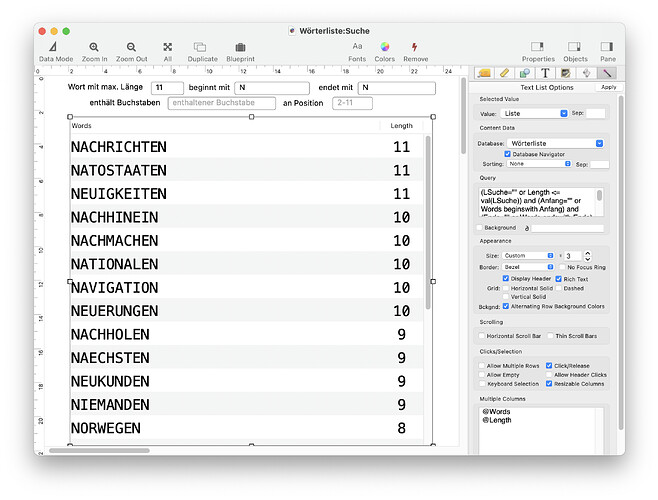This screenshot has width=658, height=500.
Task: Open the gray diamond inspector tab
Action: (586, 73)
